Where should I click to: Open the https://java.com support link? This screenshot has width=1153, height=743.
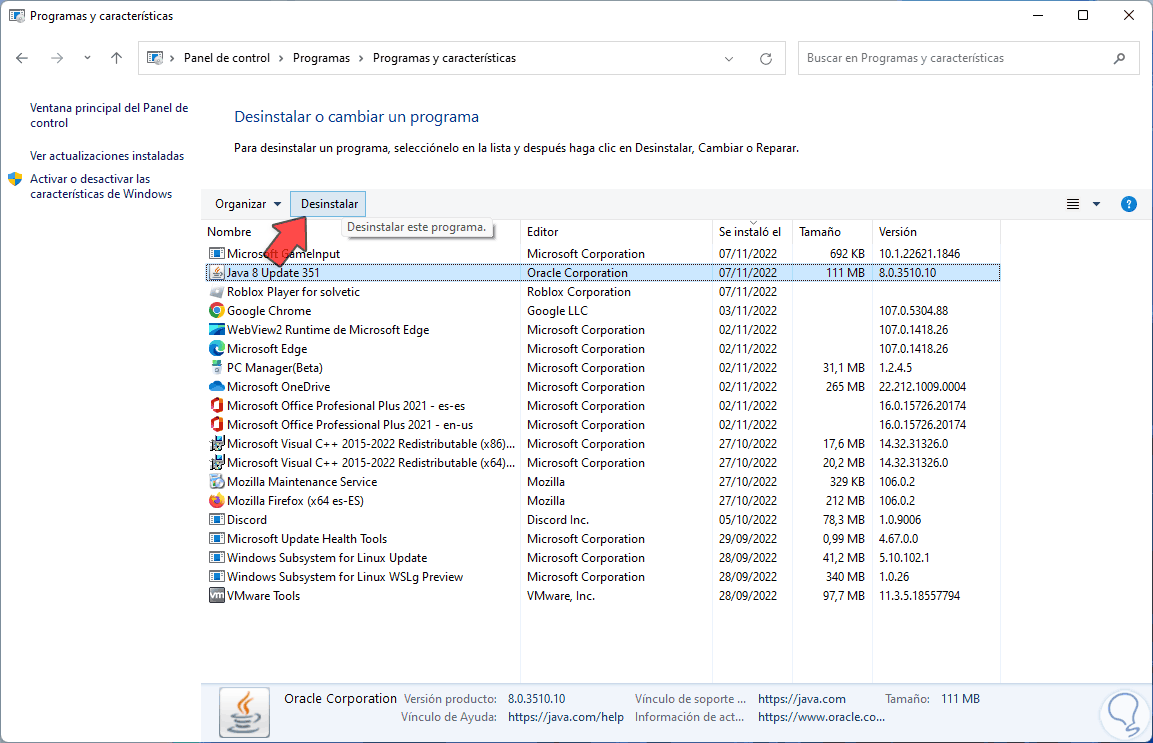pos(802,699)
